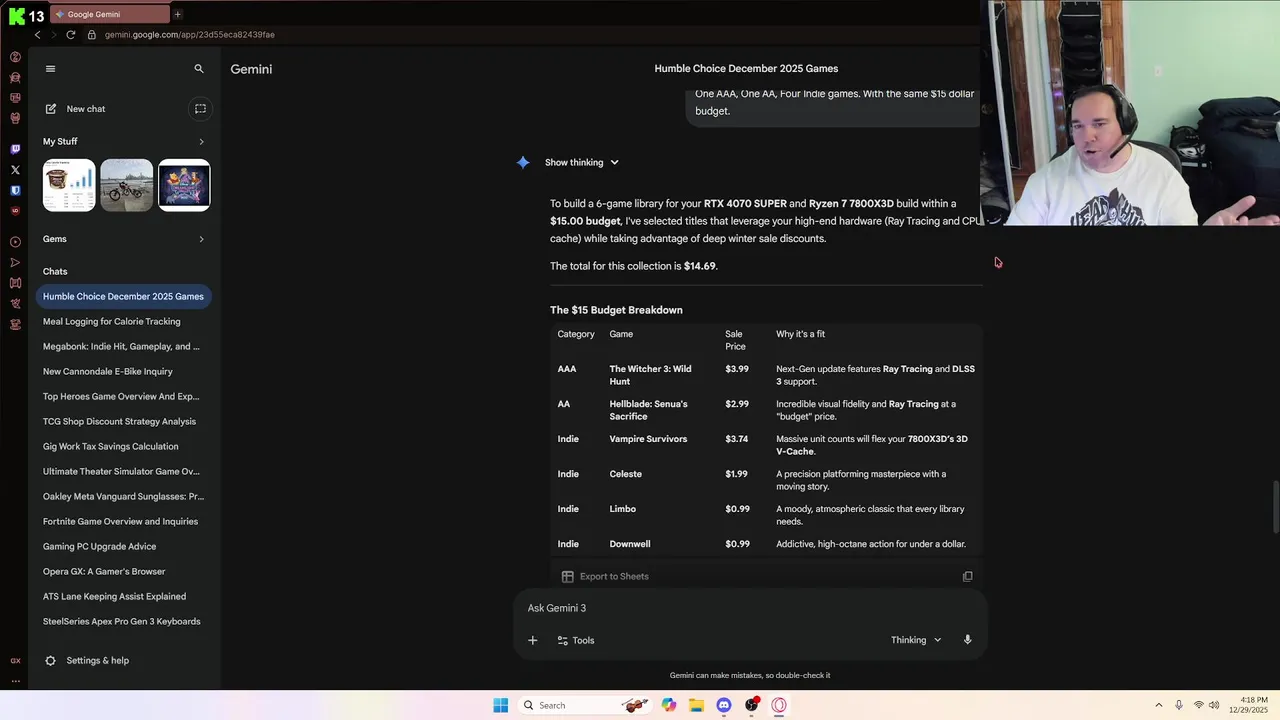Open SteelSeries Apex Pro Gen 3 Keyboards chat
Viewport: 1280px width, 720px height.
coord(123,621)
